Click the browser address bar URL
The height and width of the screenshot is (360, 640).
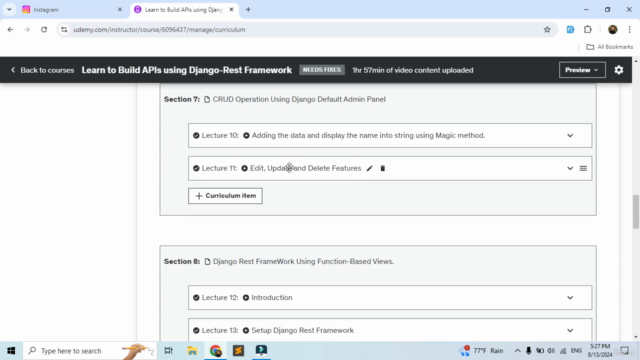click(x=159, y=29)
